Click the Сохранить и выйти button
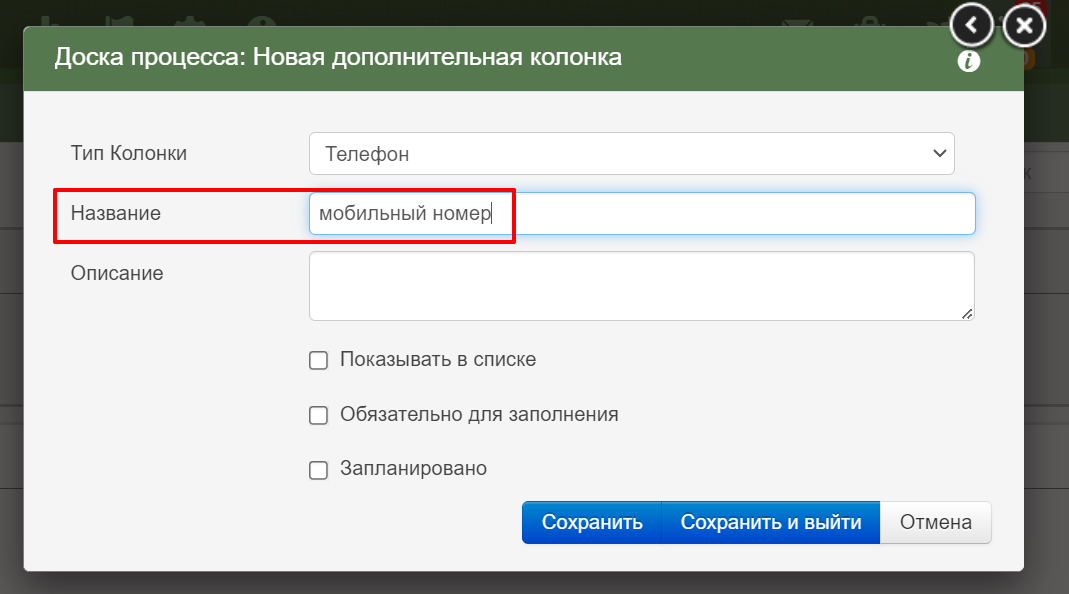1069x594 pixels. point(771,522)
